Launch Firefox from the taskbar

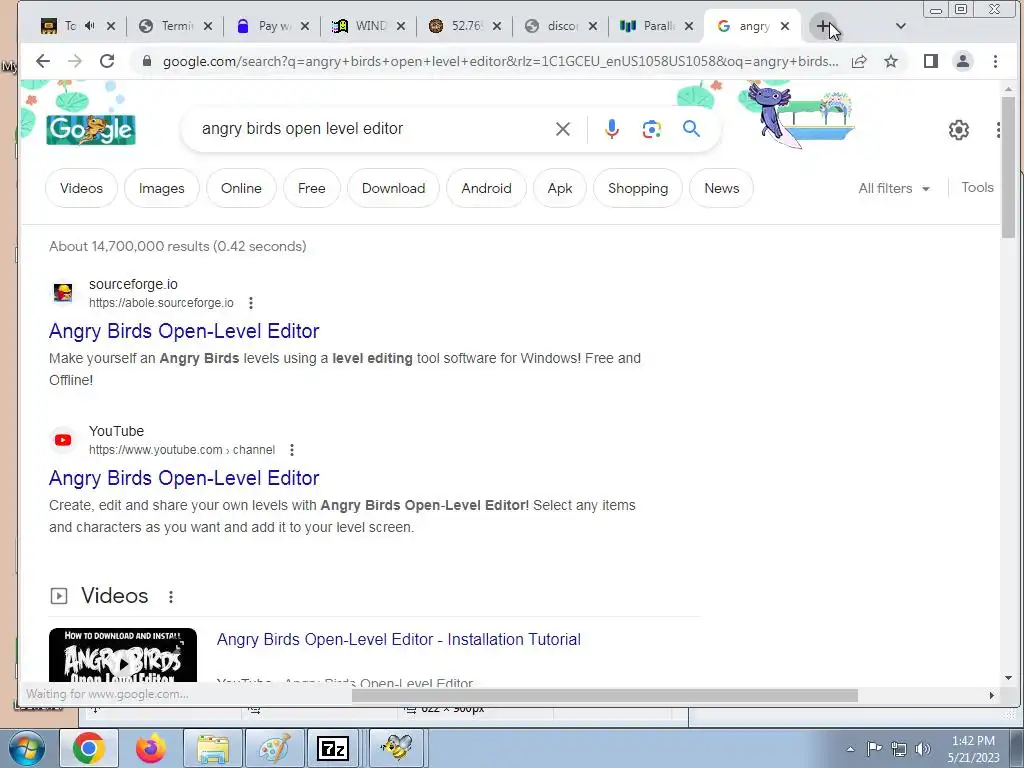151,748
